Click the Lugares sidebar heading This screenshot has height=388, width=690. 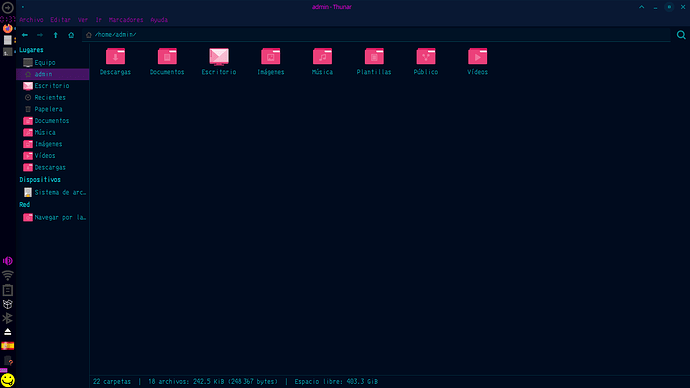coord(31,50)
